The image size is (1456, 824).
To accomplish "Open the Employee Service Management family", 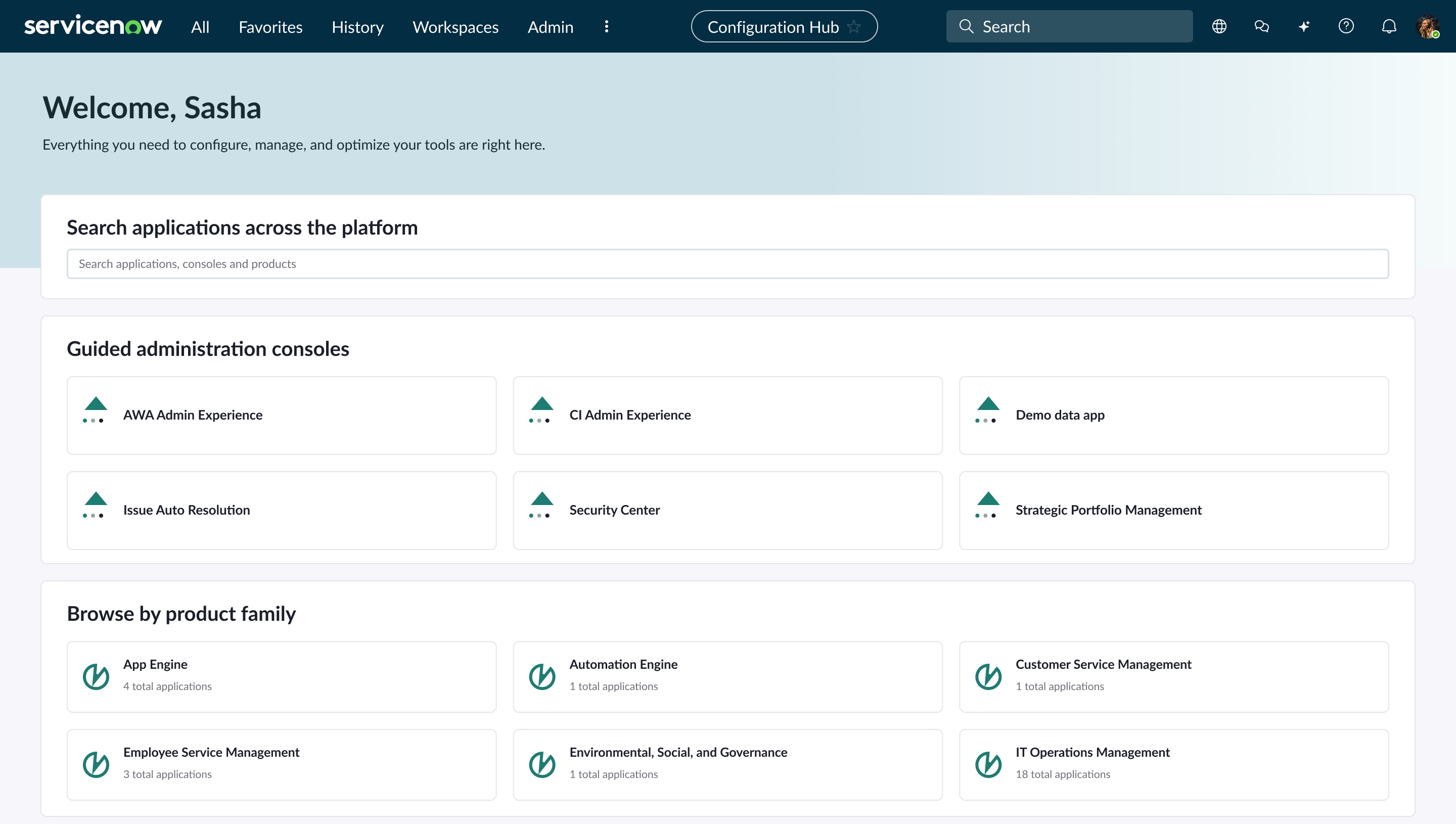I will point(282,765).
